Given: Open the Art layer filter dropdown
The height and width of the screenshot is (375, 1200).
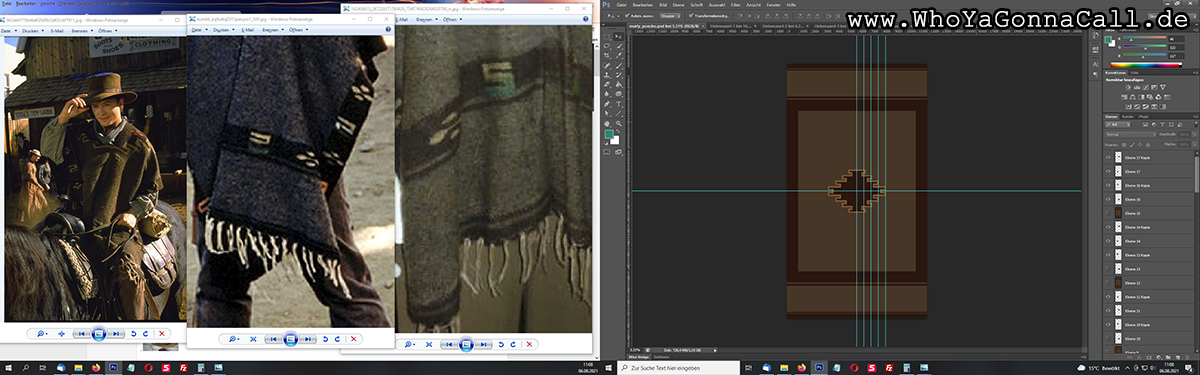Looking at the screenshot, I should tap(1117, 124).
